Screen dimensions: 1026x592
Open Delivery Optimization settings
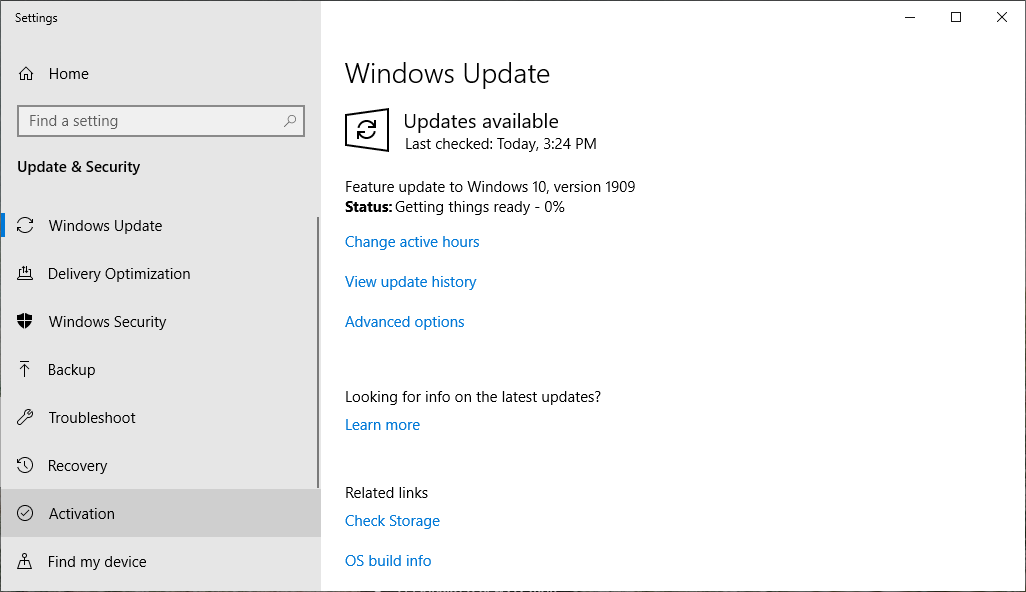(160, 273)
